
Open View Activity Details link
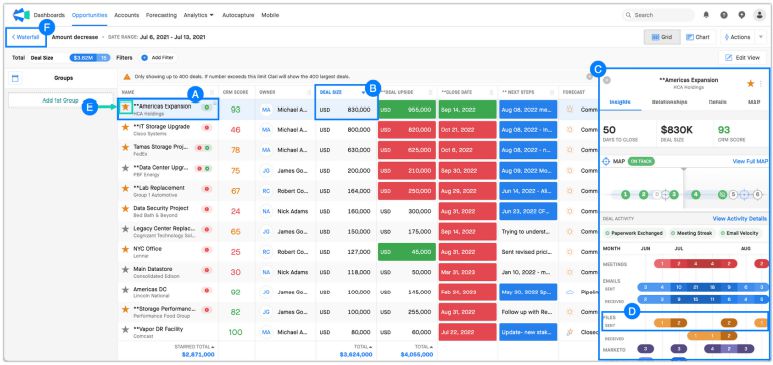(x=740, y=219)
